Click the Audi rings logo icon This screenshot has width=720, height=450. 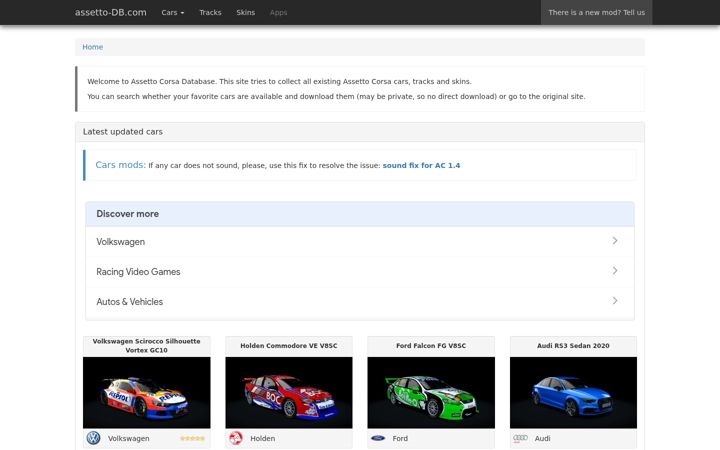click(520, 438)
